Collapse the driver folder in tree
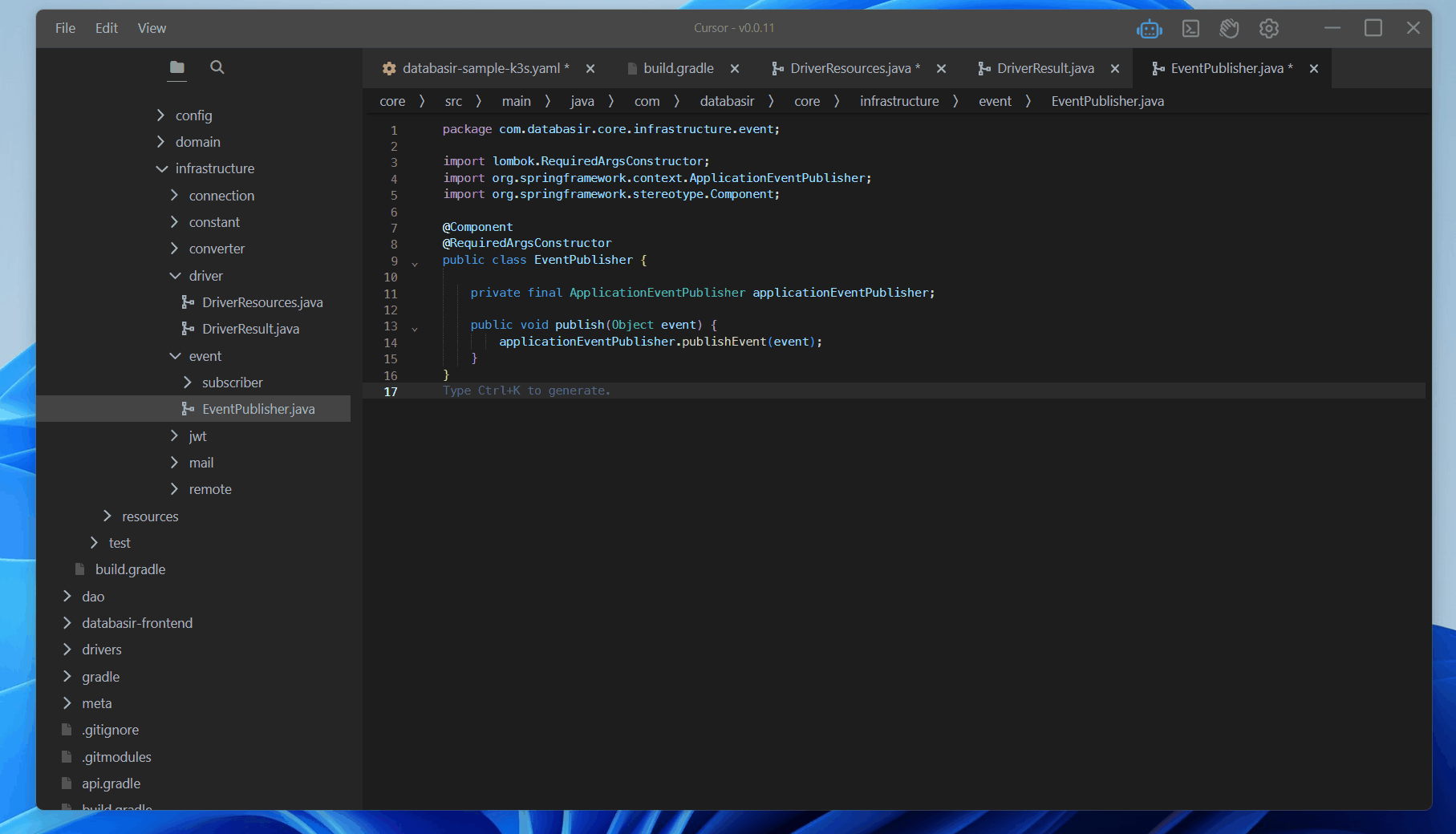 (175, 276)
